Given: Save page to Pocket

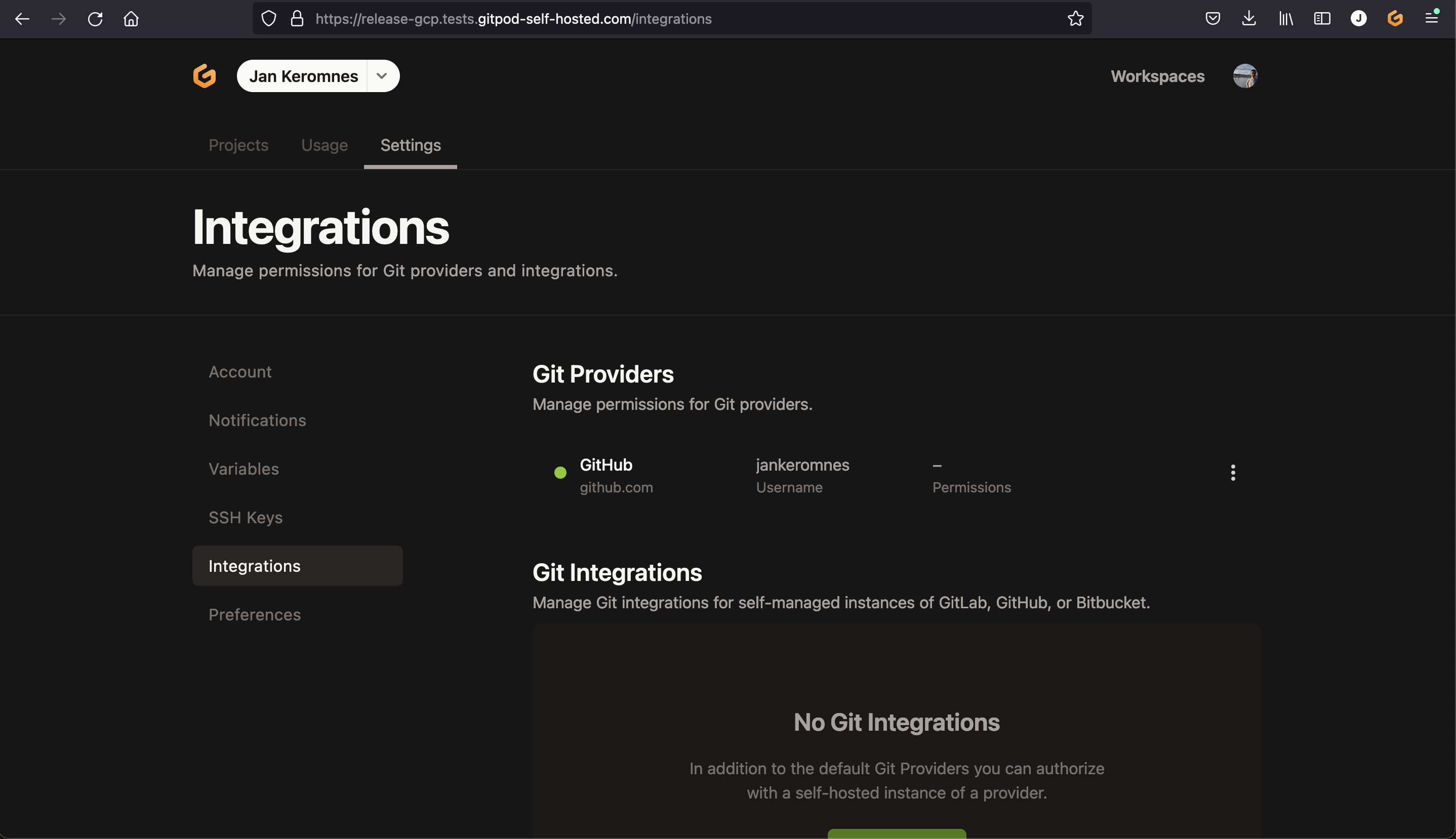Looking at the screenshot, I should click(x=1212, y=18).
